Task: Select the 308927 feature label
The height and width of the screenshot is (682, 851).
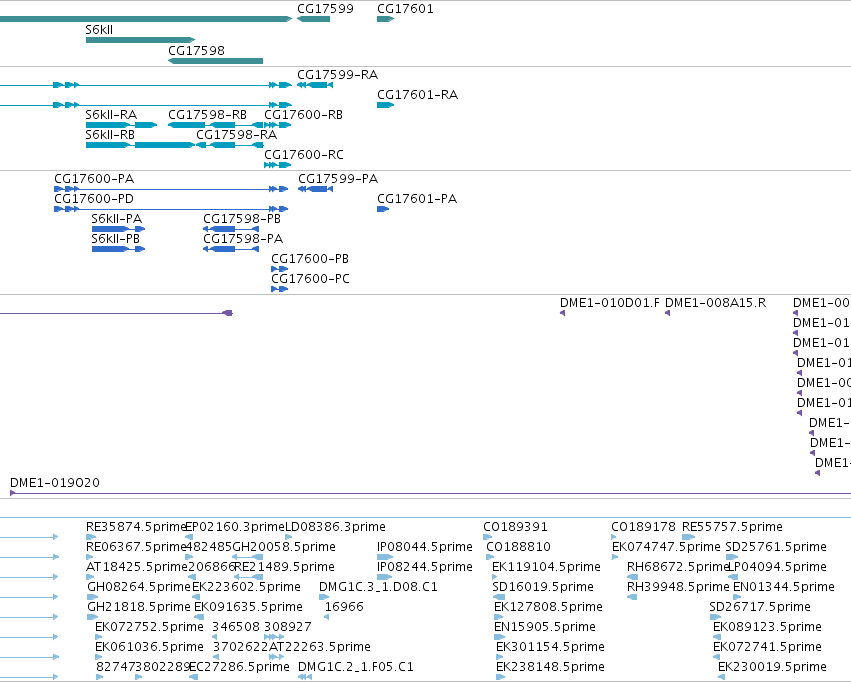Action: (288, 627)
